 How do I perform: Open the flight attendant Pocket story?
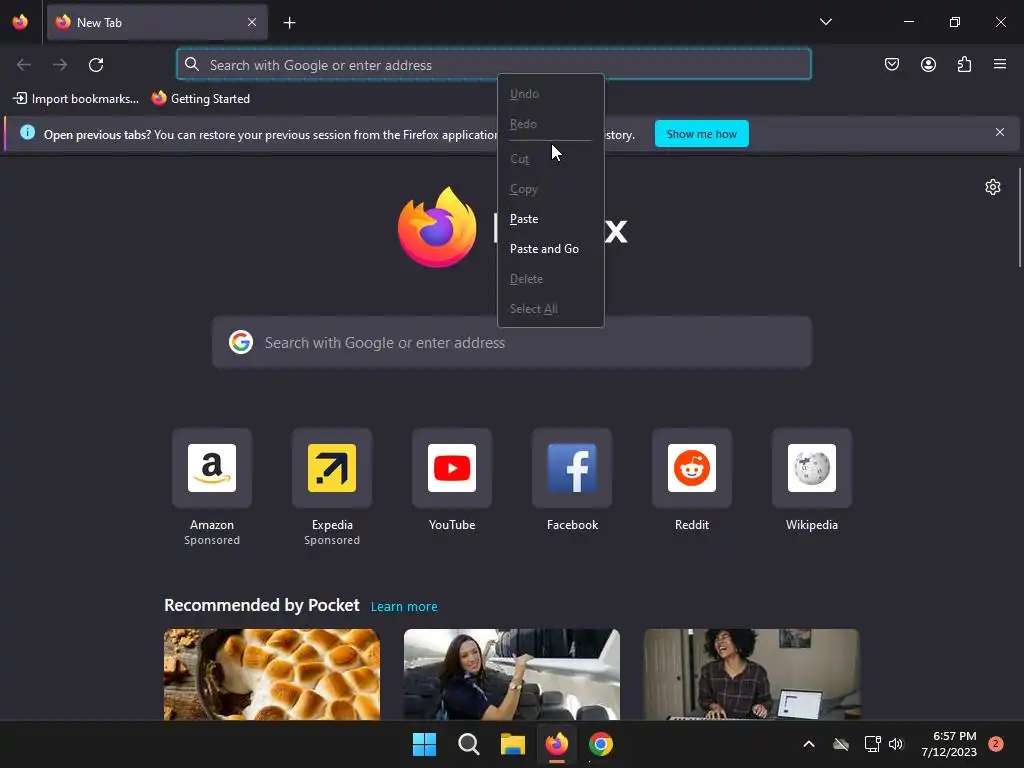tap(511, 674)
